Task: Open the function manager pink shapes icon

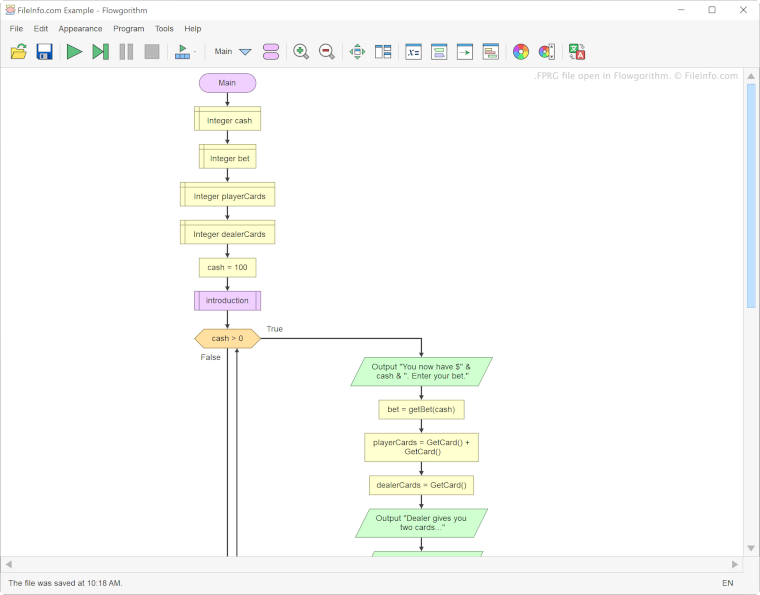Action: click(x=271, y=51)
